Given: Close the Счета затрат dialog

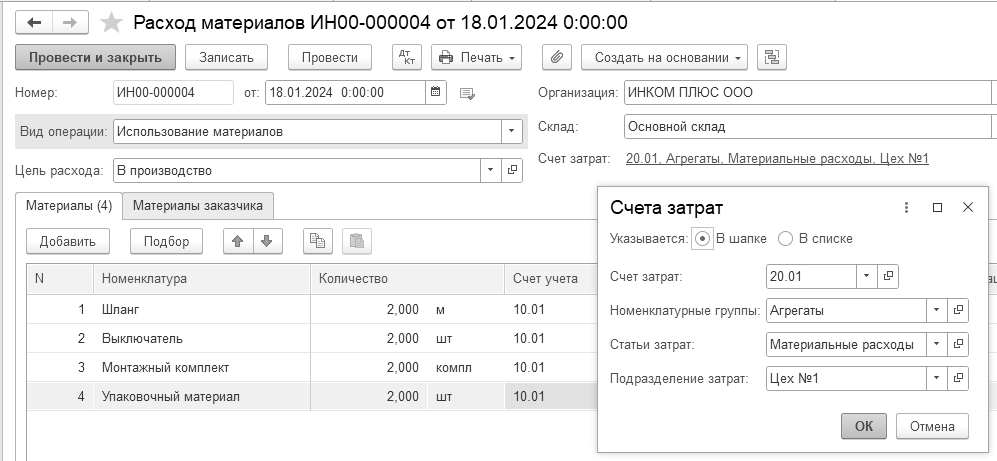Looking at the screenshot, I should (x=968, y=207).
